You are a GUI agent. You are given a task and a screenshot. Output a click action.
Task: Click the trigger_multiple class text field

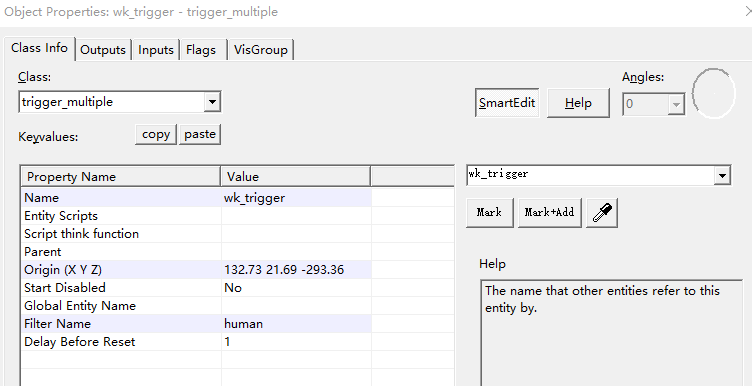click(x=112, y=102)
